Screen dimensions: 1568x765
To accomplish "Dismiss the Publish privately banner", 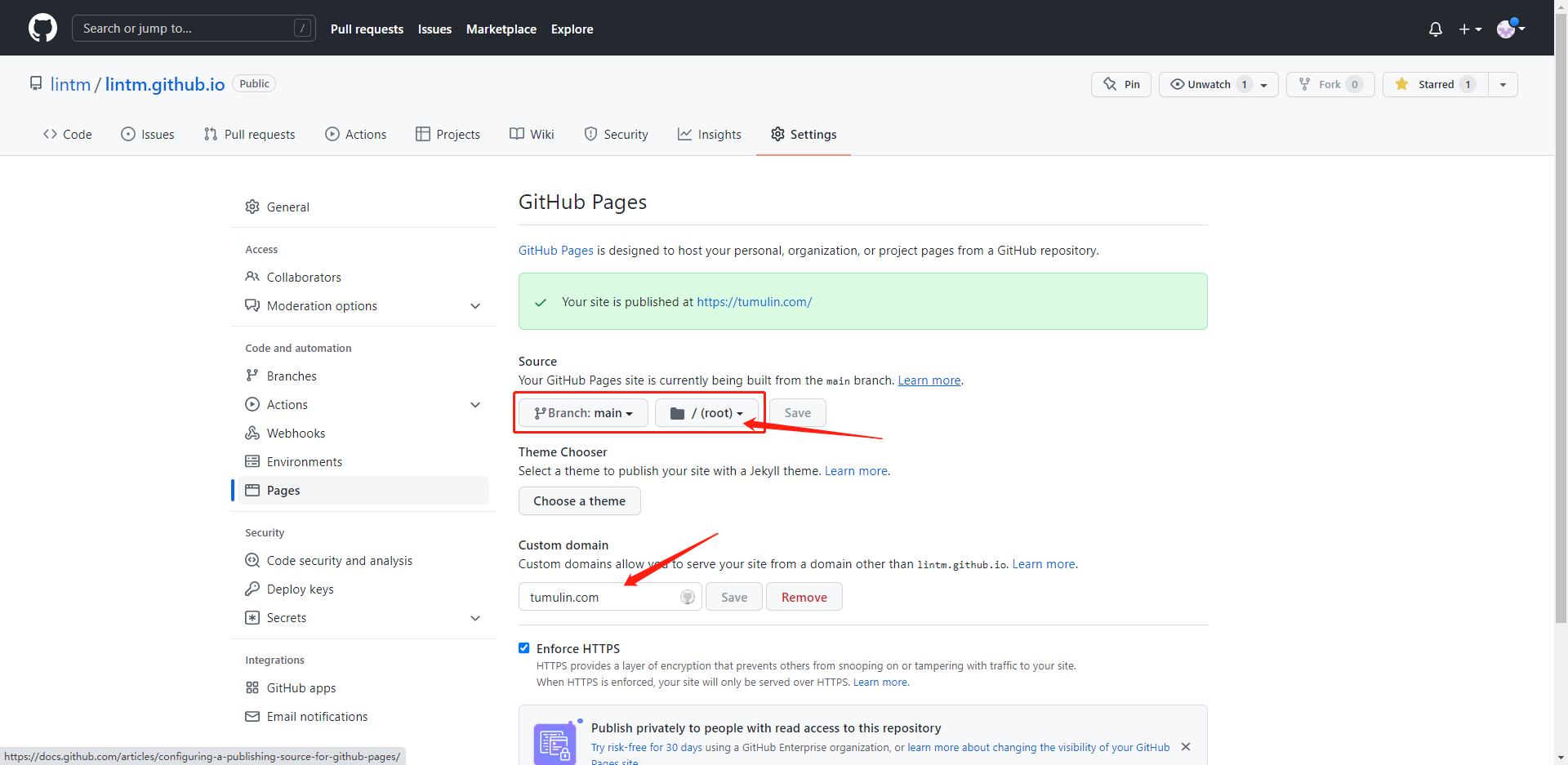I will 1186,747.
